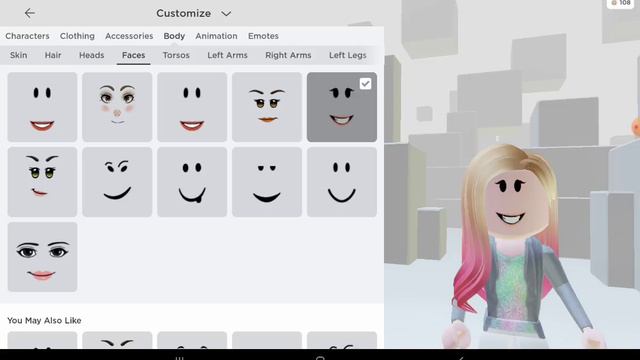Screen dimensions: 640x360
Task: Select the Left Arms subcategory
Action: (227, 55)
